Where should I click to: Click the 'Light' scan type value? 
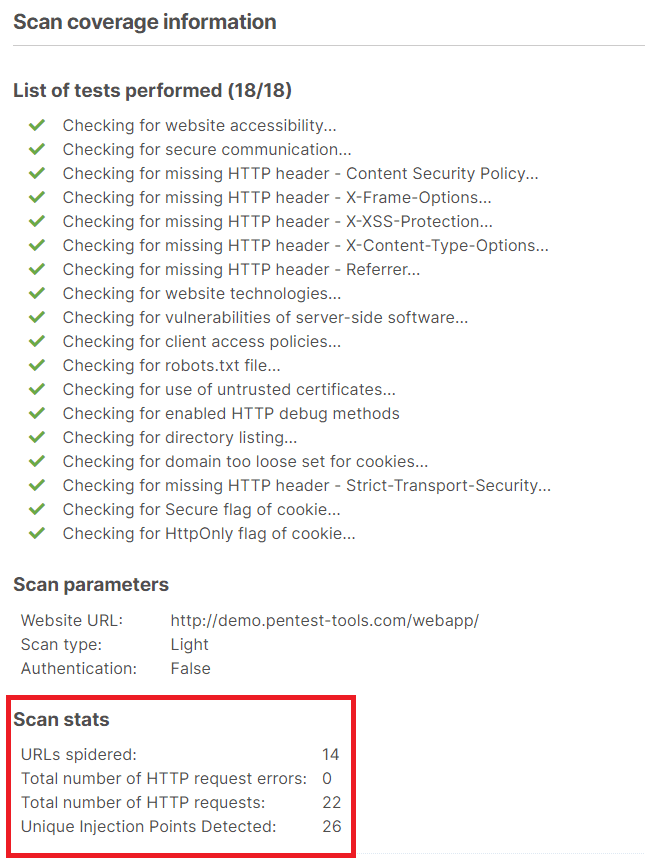click(x=190, y=644)
